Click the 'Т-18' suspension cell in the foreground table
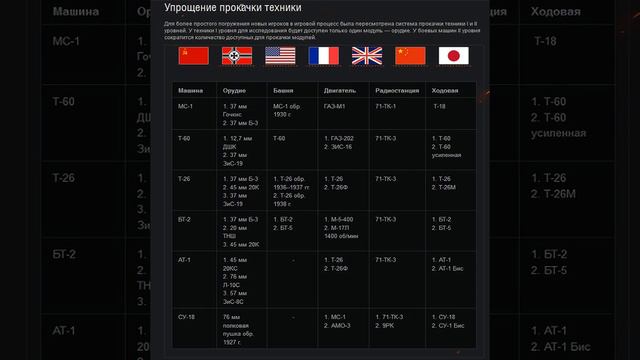 click(x=440, y=106)
